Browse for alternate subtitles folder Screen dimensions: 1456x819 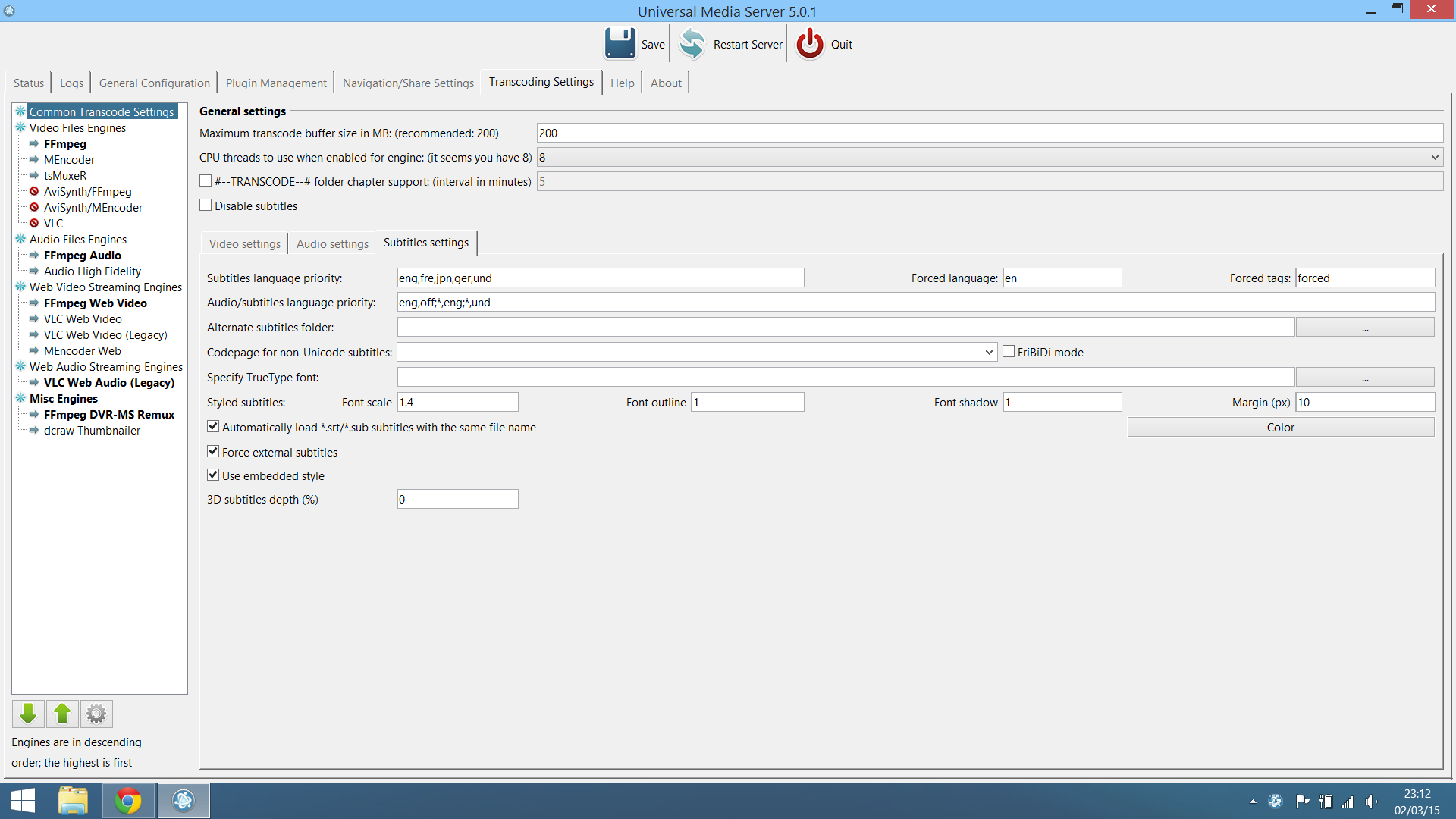(1365, 328)
